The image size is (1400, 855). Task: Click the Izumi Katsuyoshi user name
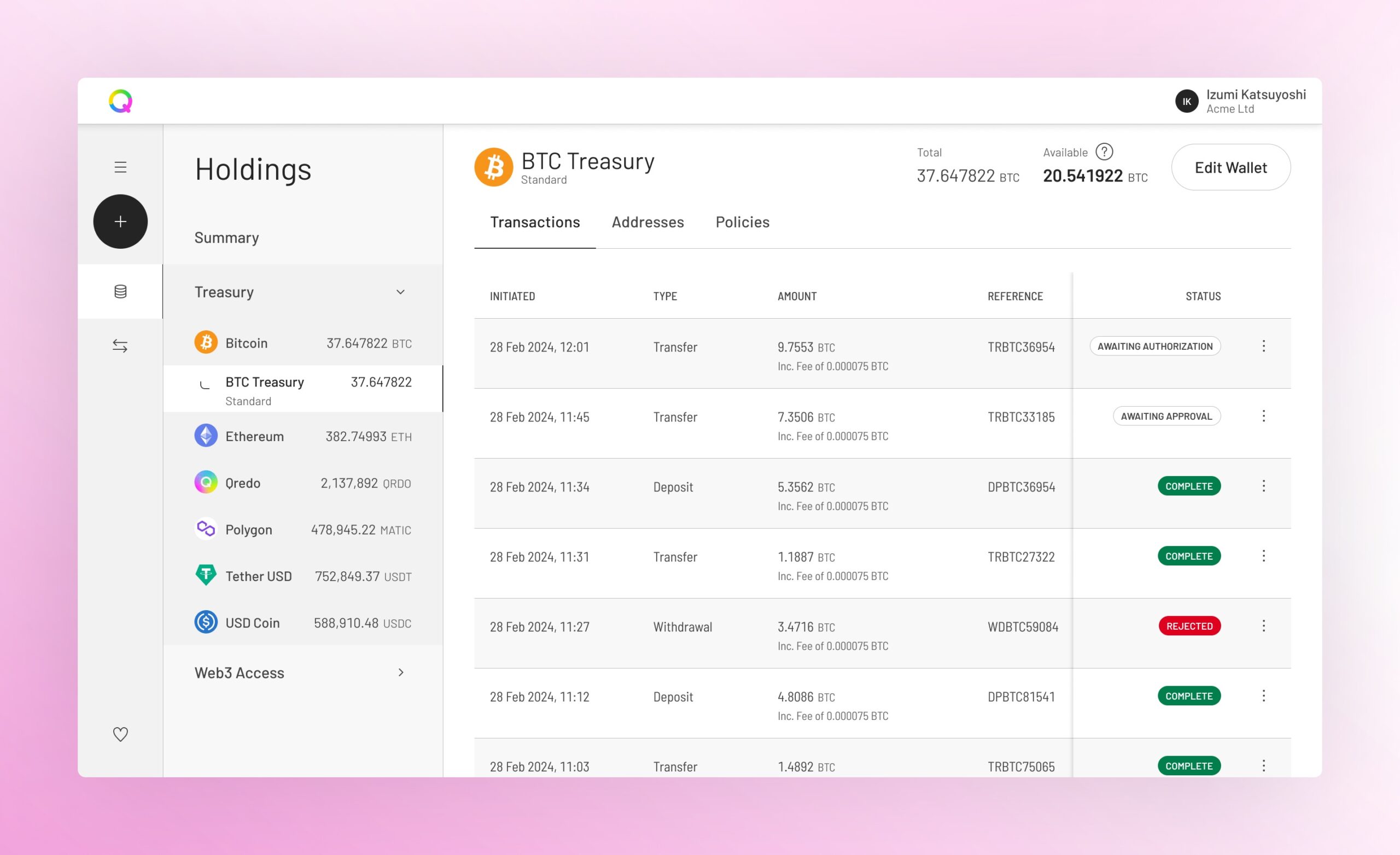tap(1256, 95)
